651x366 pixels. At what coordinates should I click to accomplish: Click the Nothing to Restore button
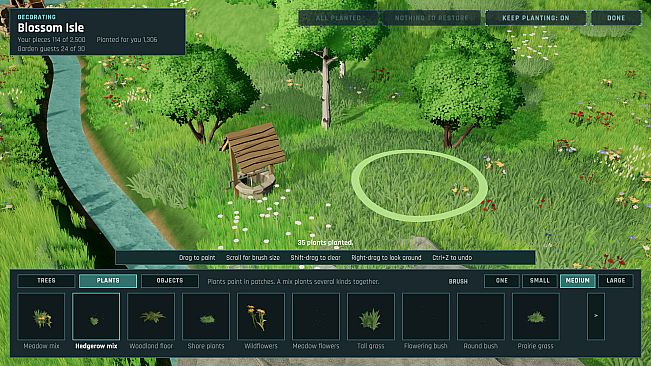coord(431,18)
